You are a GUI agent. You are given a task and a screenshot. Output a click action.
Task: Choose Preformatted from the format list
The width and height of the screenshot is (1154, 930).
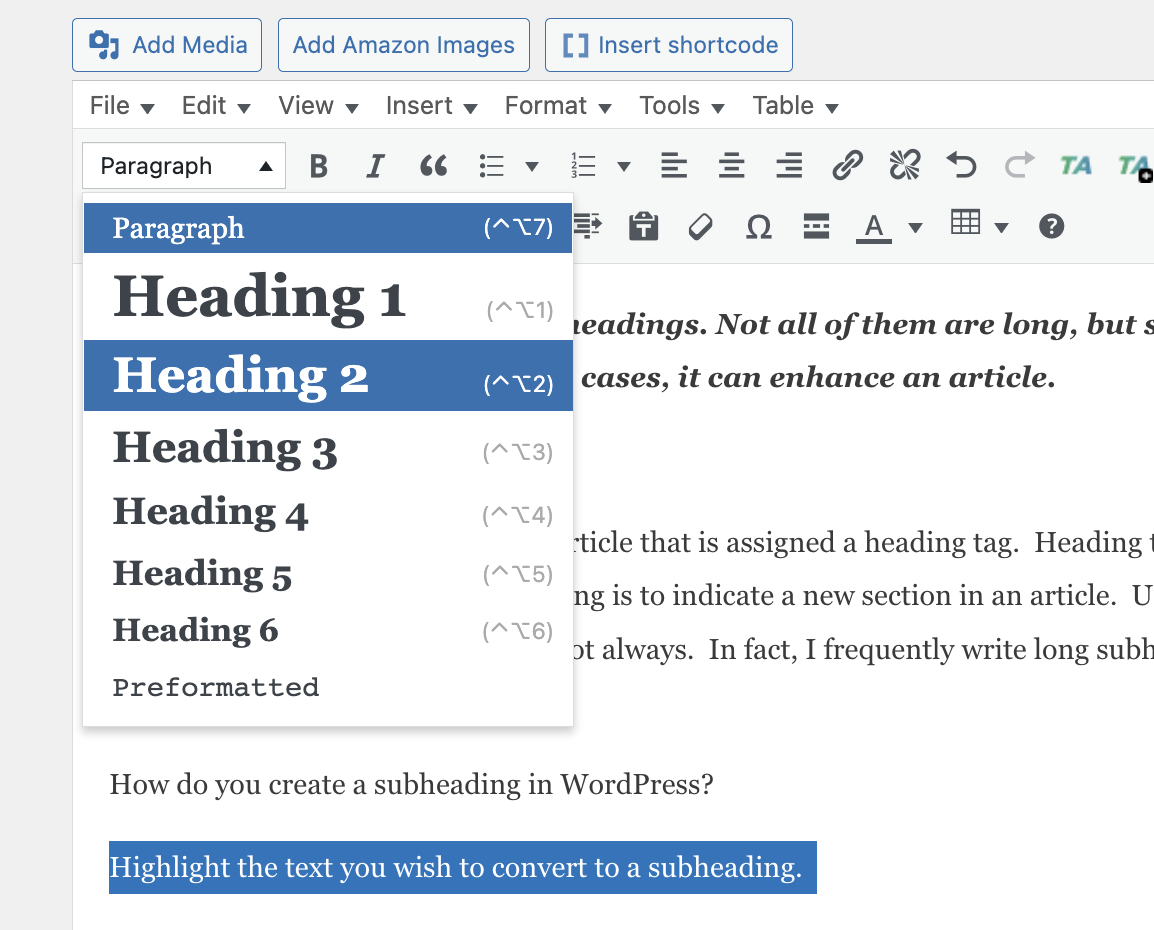328,687
